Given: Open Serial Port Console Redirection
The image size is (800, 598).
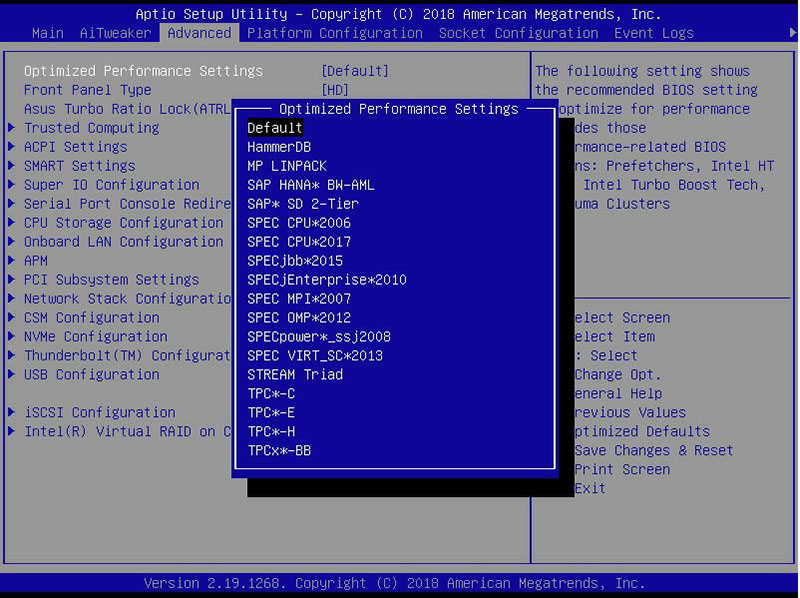Looking at the screenshot, I should pos(127,204).
